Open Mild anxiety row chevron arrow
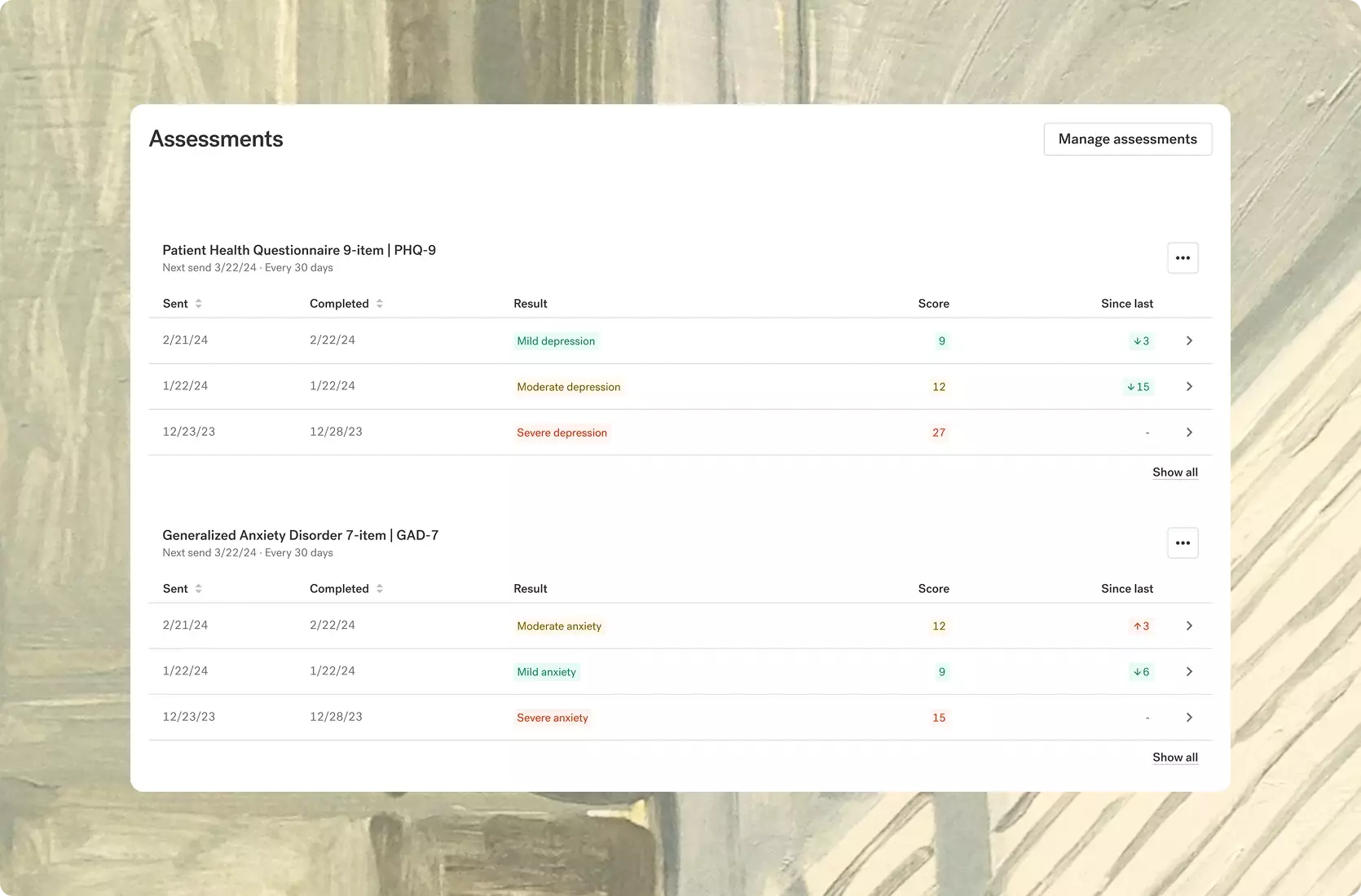Viewport: 1361px width, 896px height. (x=1189, y=672)
